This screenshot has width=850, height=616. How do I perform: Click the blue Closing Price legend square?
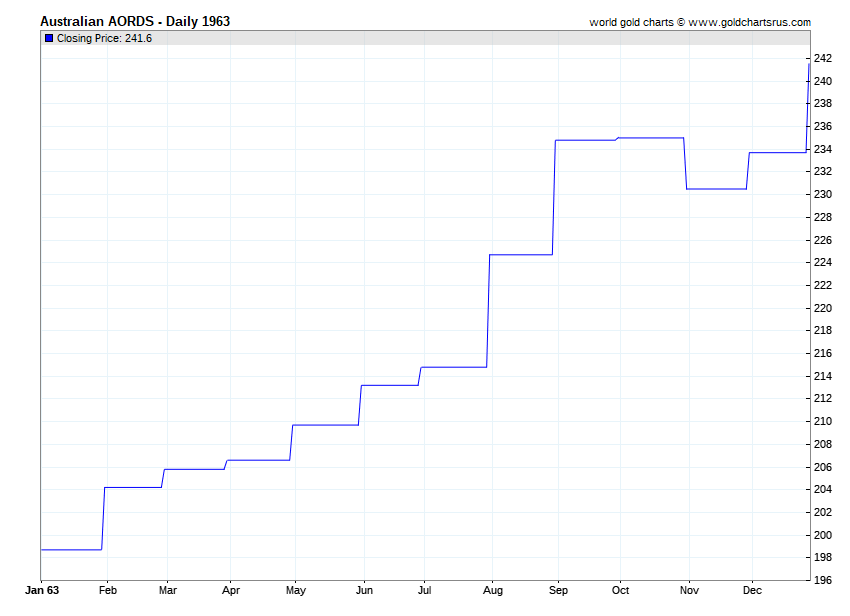pyautogui.click(x=49, y=38)
